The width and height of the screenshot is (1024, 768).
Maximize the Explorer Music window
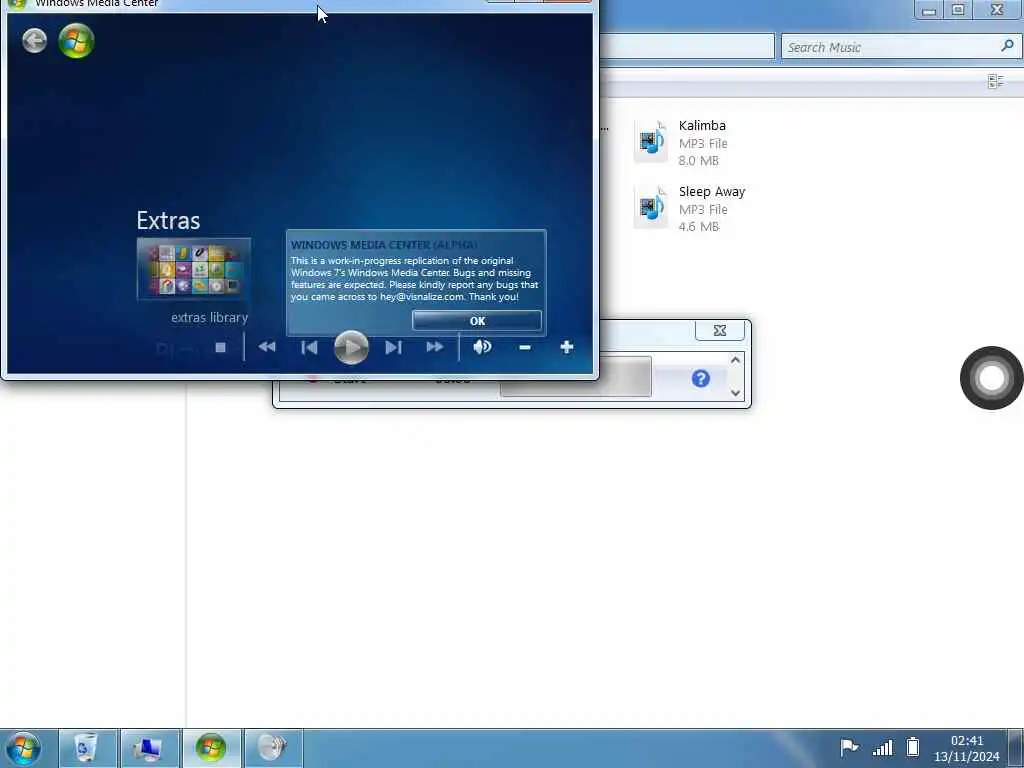pyautogui.click(x=958, y=9)
